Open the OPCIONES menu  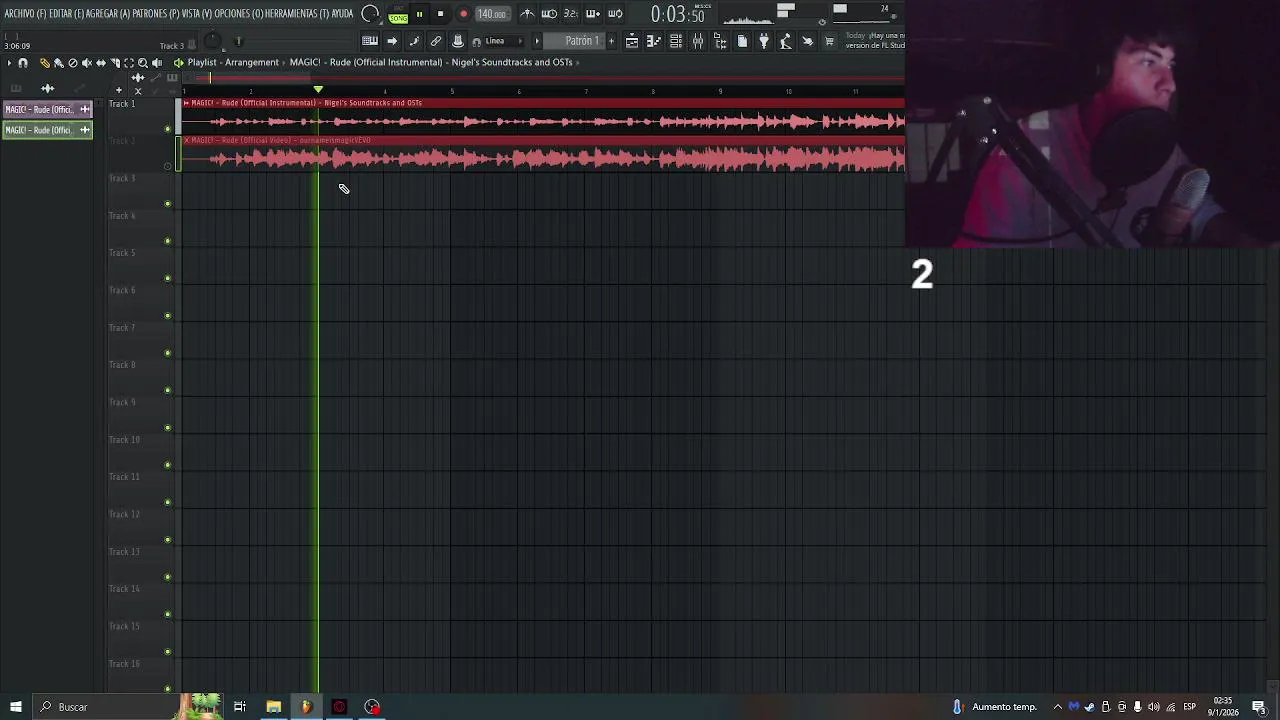238,14
